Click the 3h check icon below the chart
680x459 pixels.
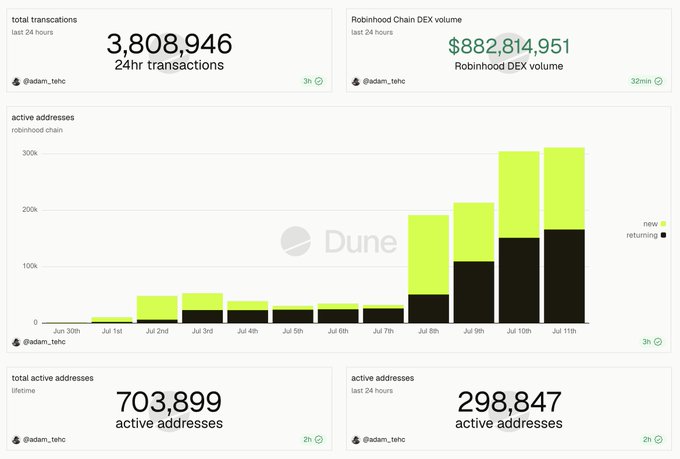tap(658, 342)
